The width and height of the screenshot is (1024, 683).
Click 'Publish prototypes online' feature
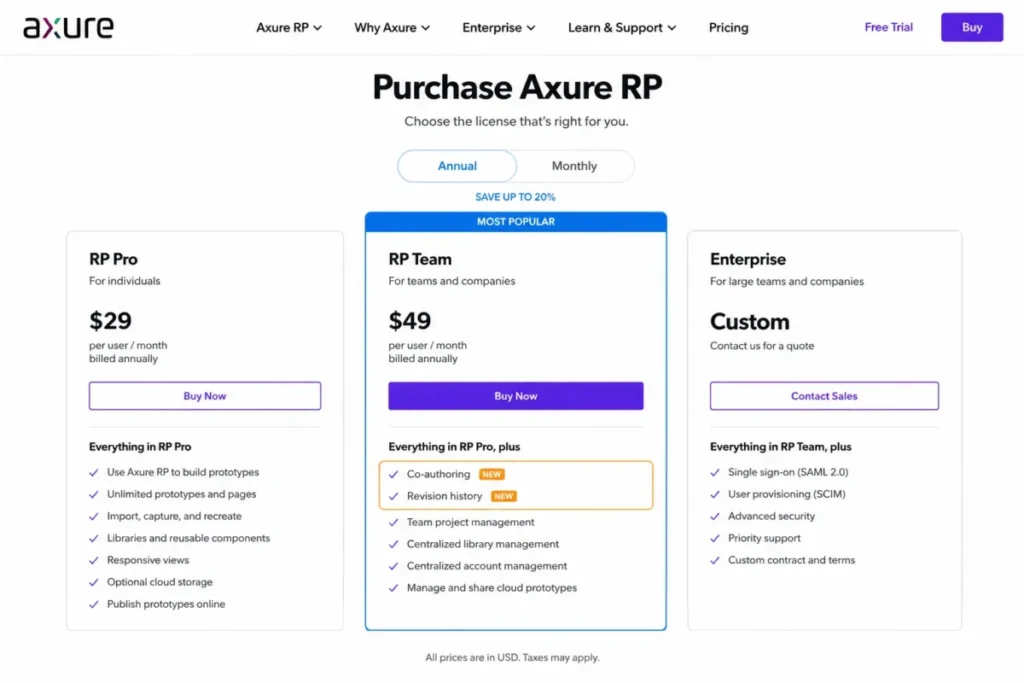coord(166,604)
